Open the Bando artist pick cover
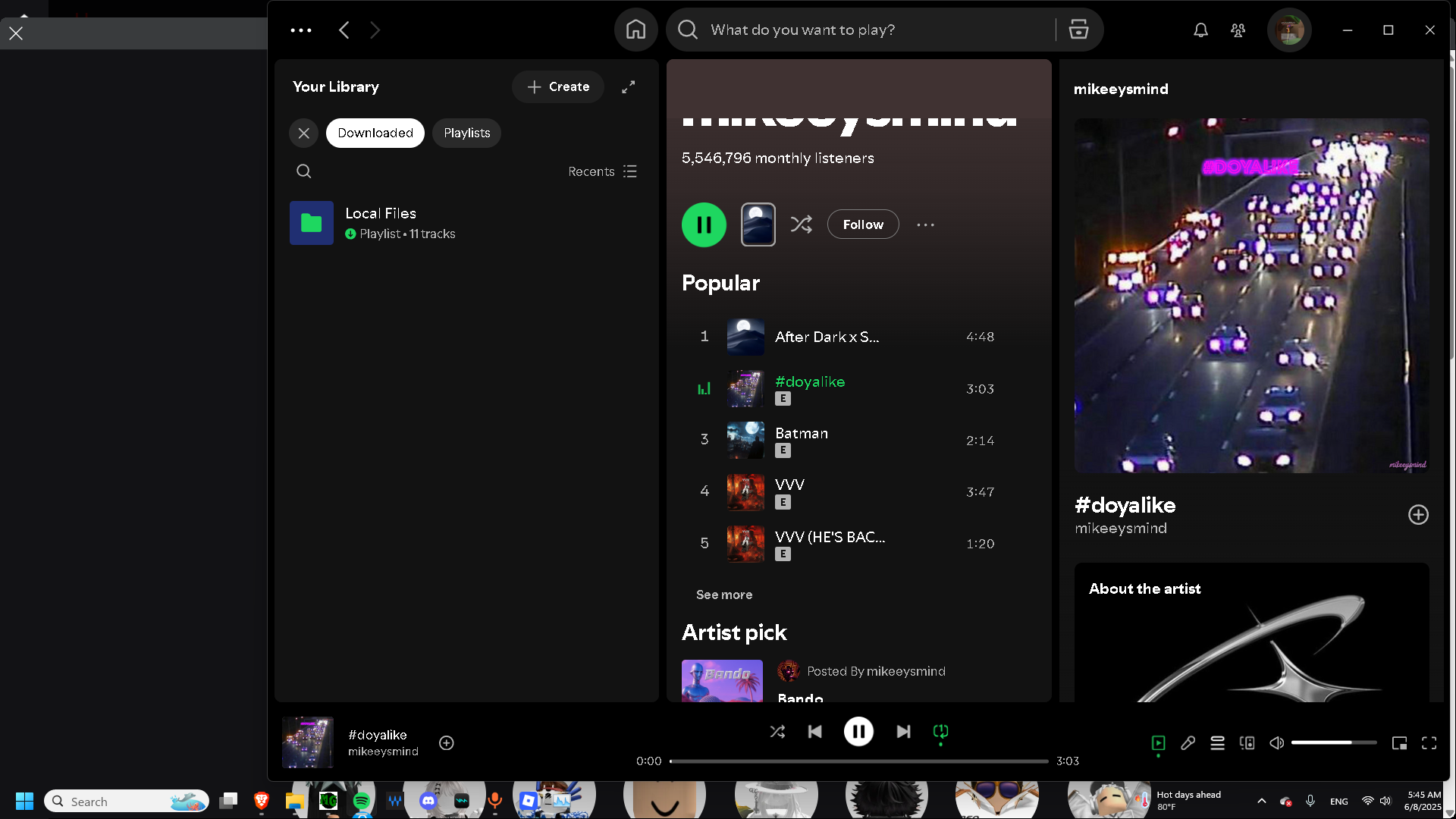 coord(722,681)
